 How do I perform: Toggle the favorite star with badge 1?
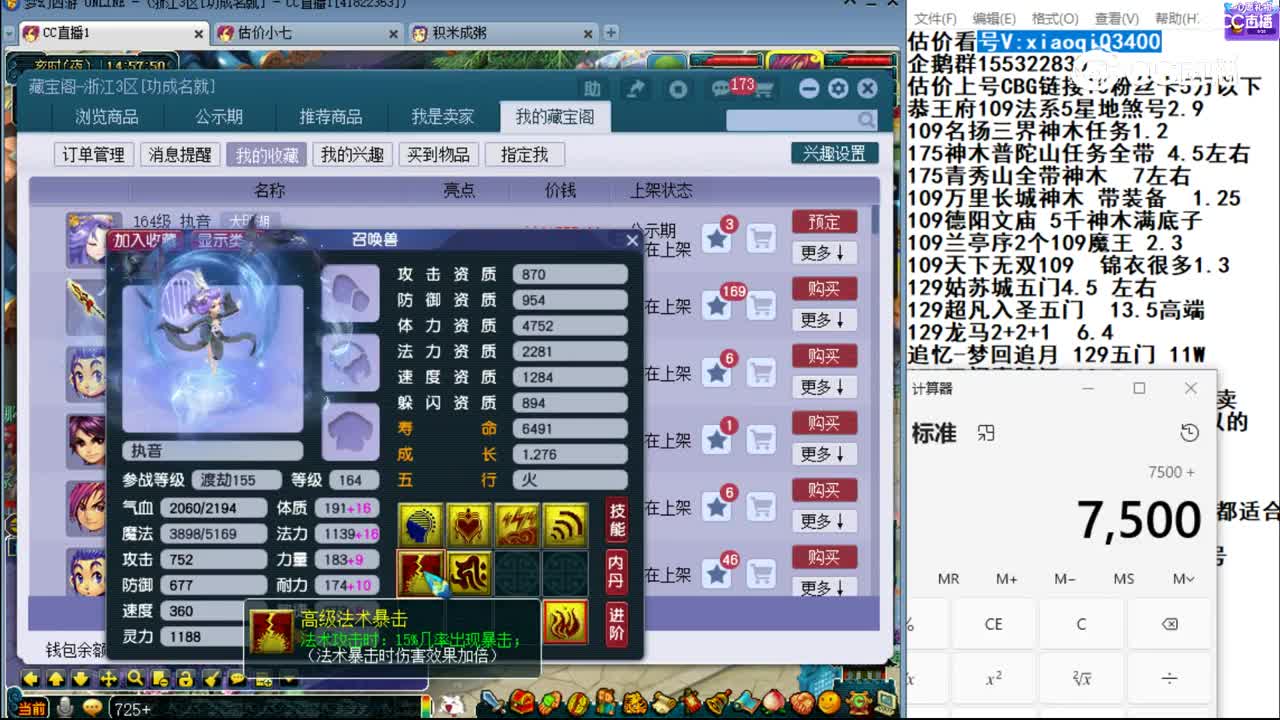tap(716, 439)
